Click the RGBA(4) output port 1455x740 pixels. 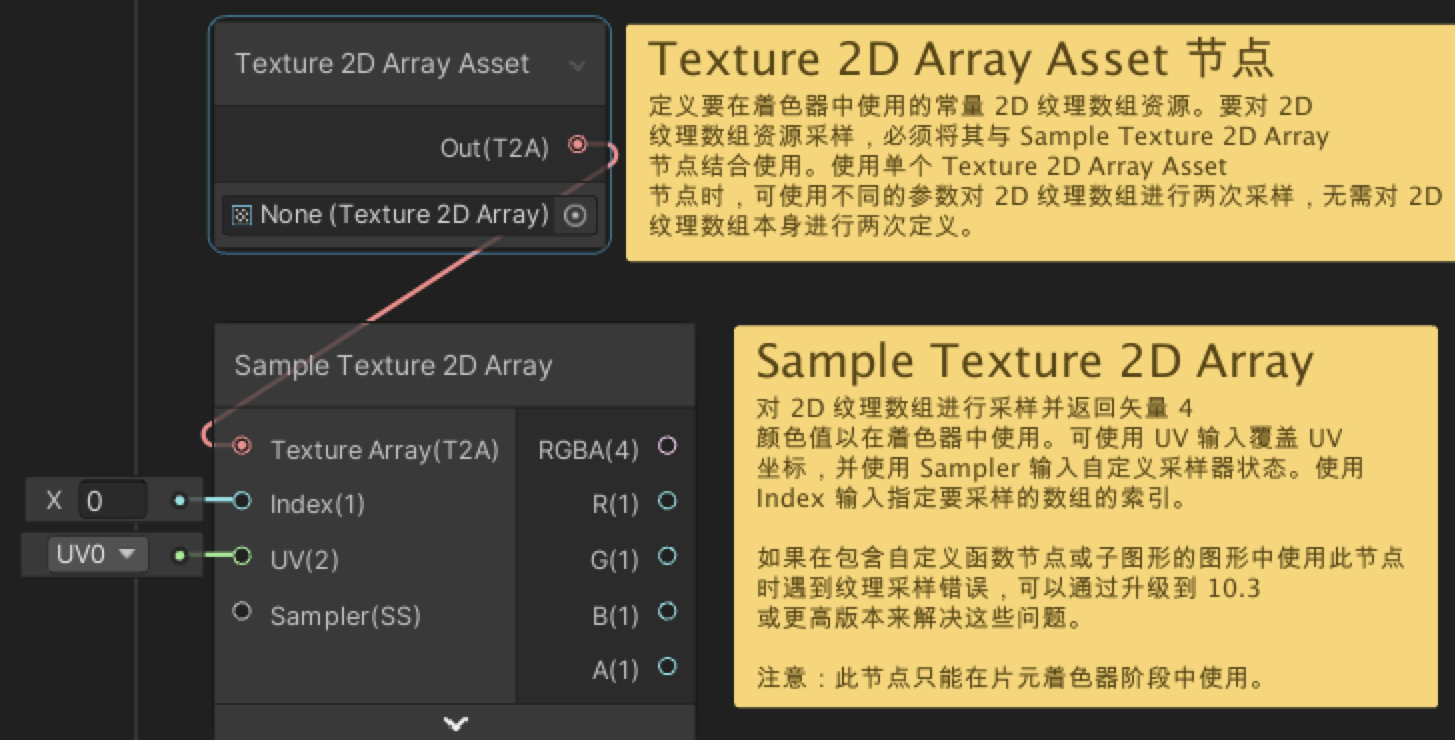(667, 448)
